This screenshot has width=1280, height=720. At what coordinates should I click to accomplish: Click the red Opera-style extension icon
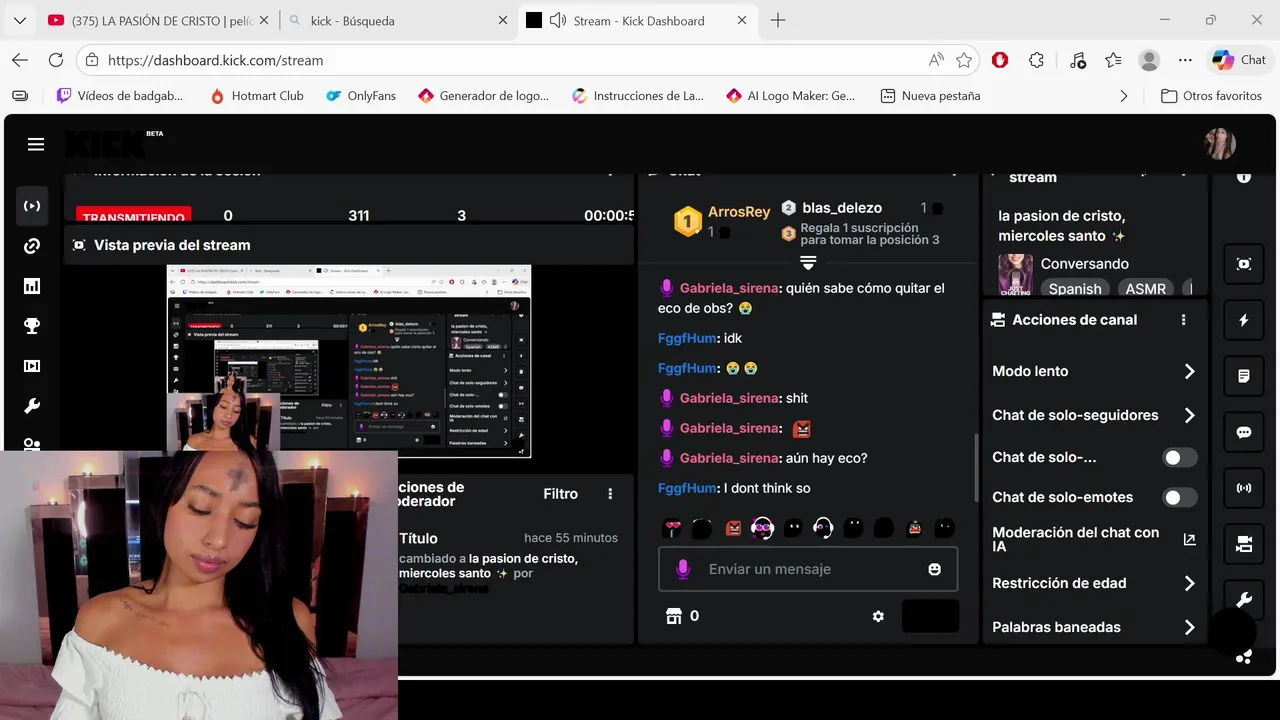click(1000, 60)
